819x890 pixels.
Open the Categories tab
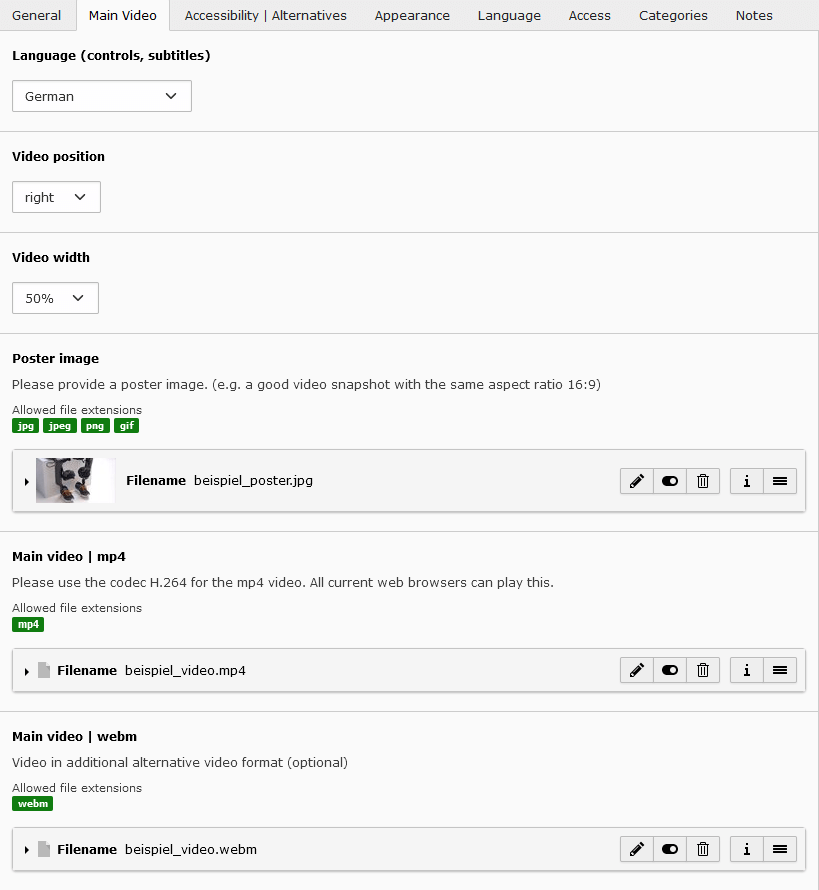673,15
